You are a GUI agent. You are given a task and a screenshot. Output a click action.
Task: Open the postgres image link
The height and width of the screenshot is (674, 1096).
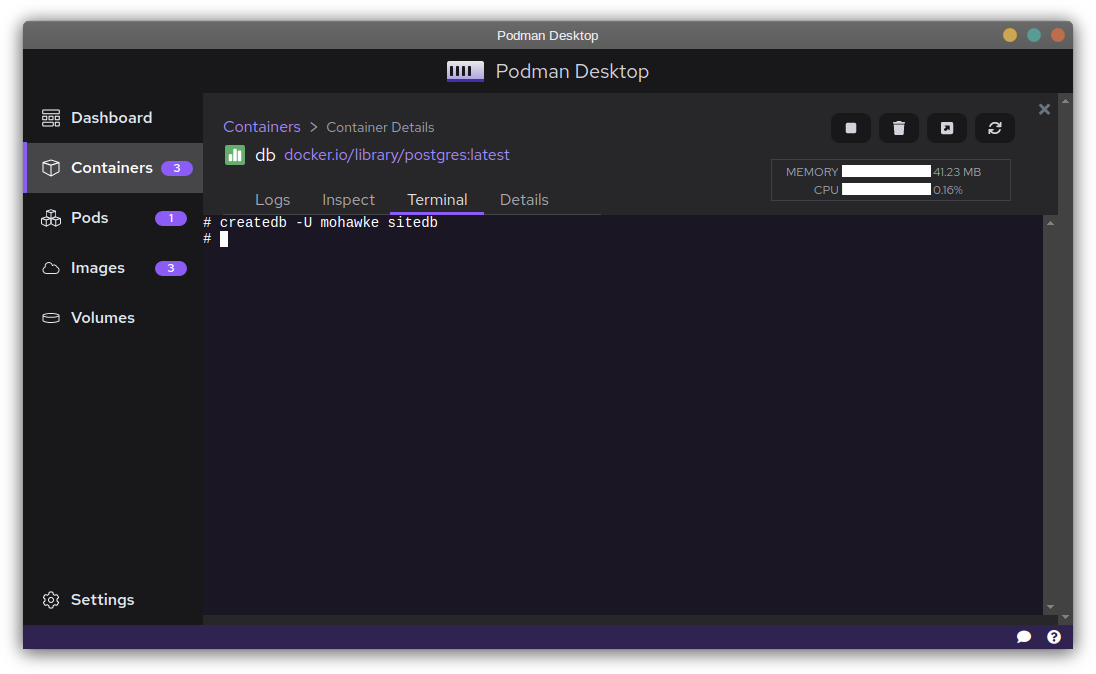[397, 155]
